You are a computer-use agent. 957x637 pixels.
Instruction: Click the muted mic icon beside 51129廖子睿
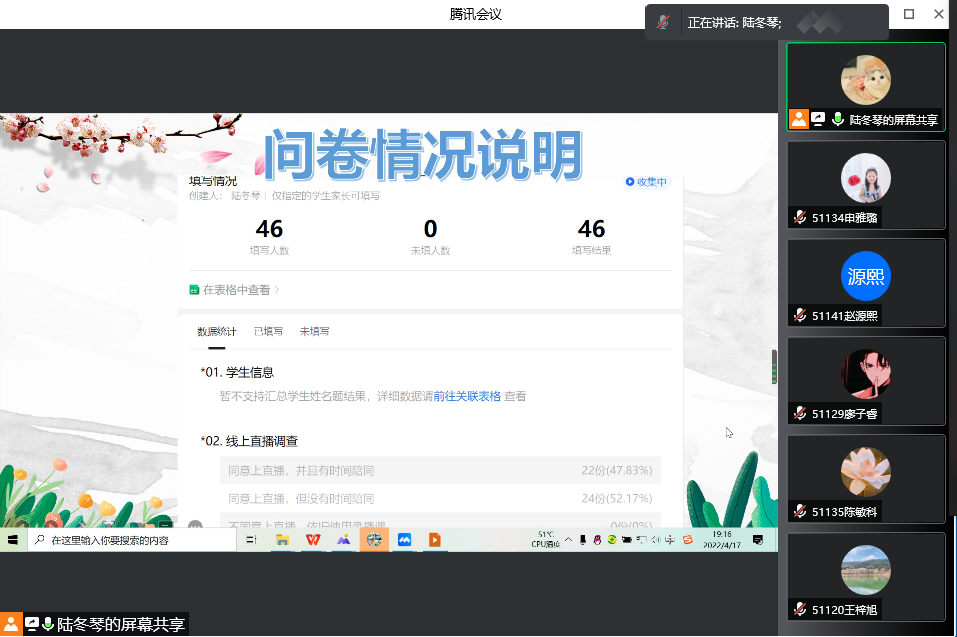pyautogui.click(x=800, y=414)
